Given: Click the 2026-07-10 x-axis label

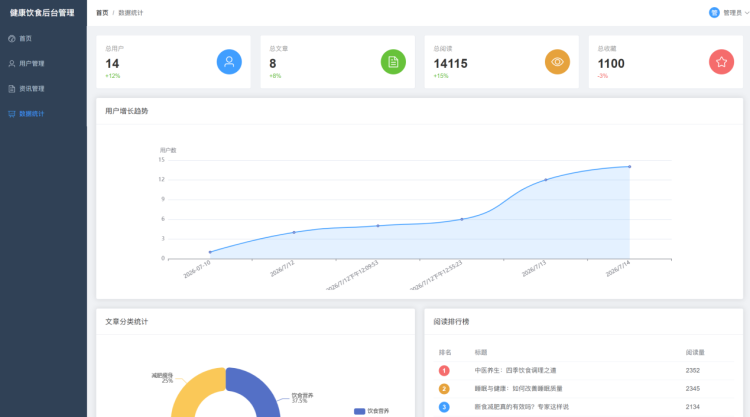Looking at the screenshot, I should click(197, 270).
